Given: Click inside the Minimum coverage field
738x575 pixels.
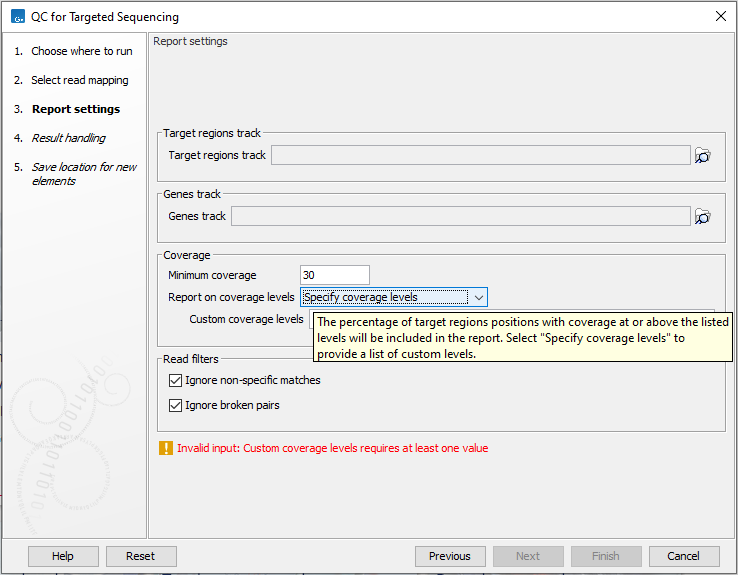Looking at the screenshot, I should point(334,275).
